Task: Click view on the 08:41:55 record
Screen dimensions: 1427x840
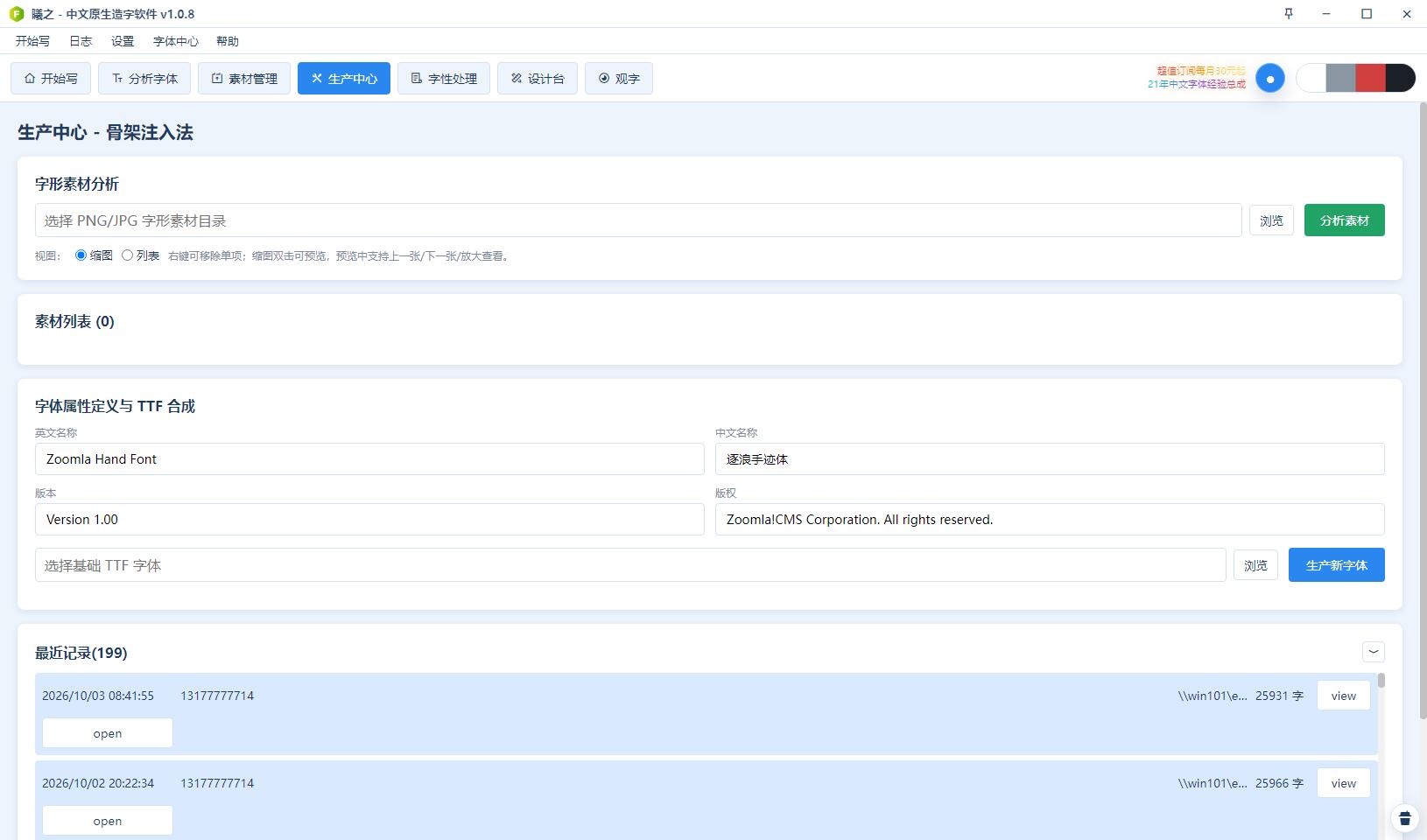Action: tap(1344, 696)
